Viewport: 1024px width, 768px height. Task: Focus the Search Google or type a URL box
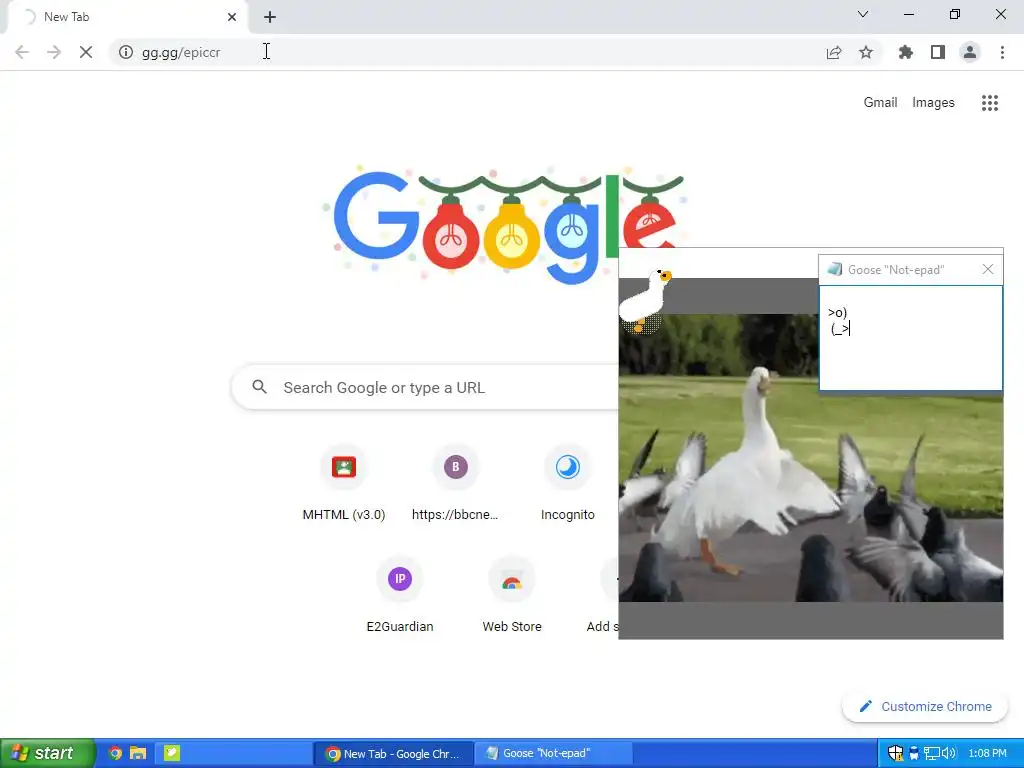pos(424,387)
